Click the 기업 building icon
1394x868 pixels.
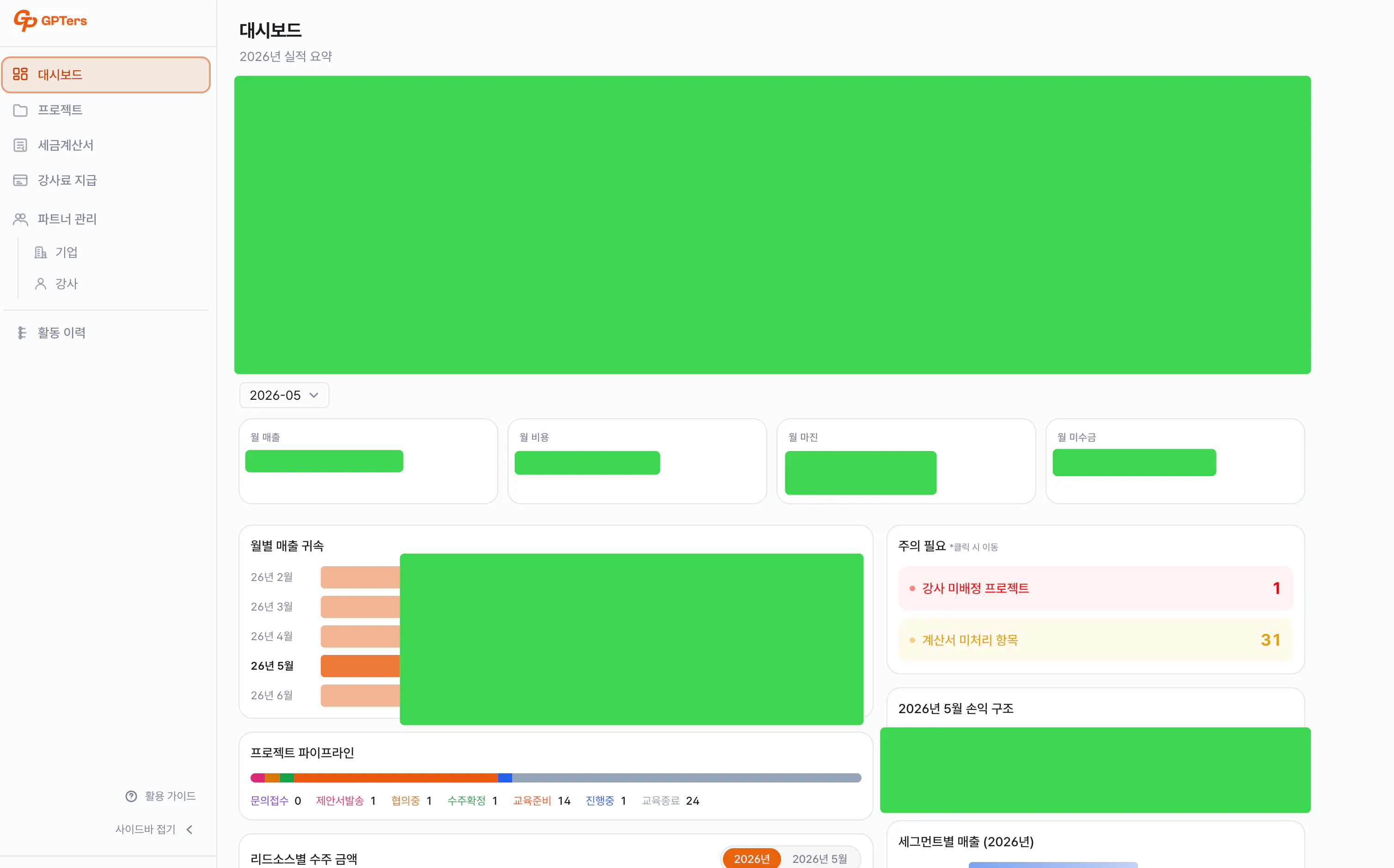pyautogui.click(x=41, y=252)
